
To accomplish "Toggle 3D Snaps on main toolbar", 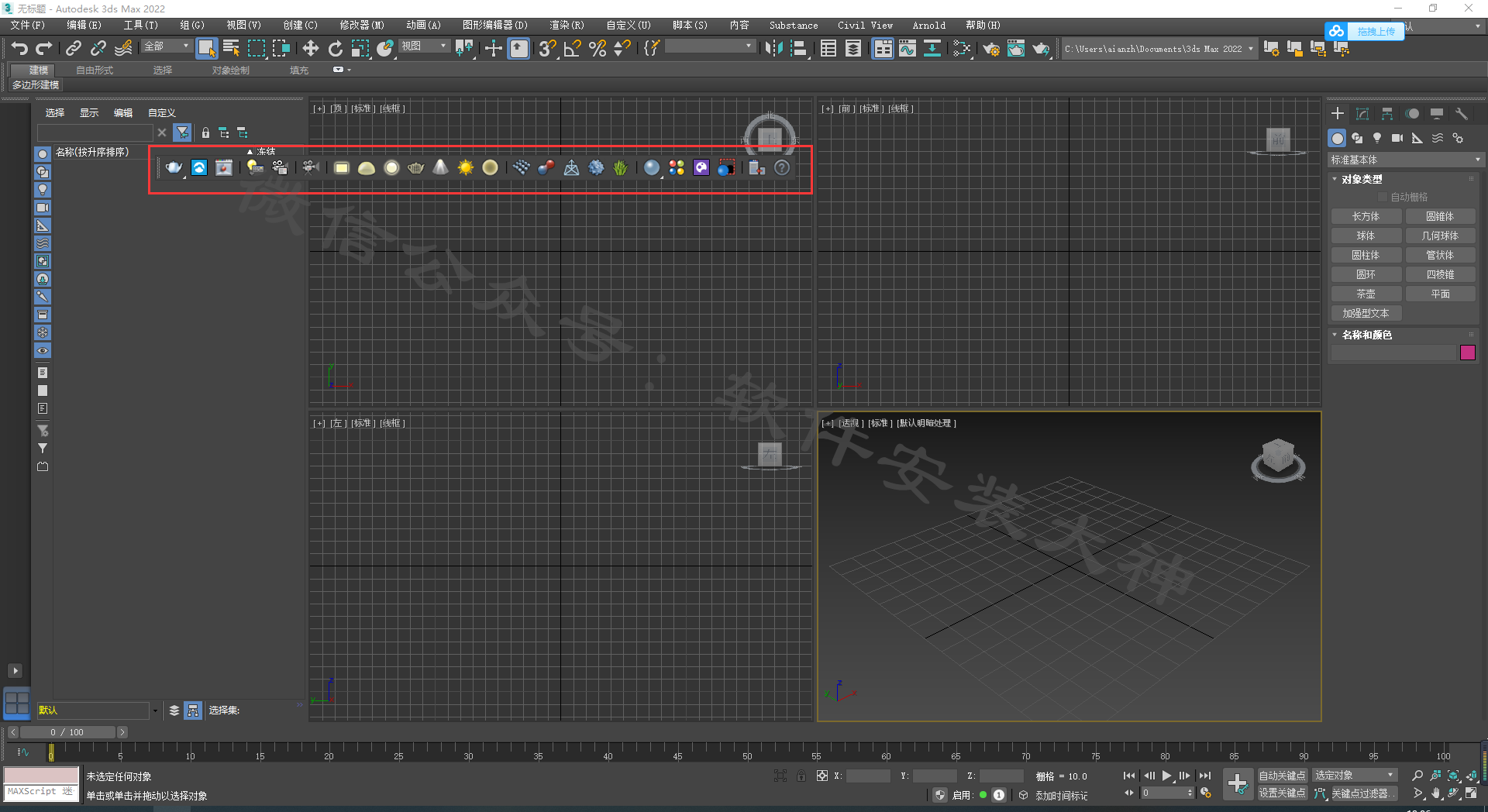I will [x=548, y=49].
